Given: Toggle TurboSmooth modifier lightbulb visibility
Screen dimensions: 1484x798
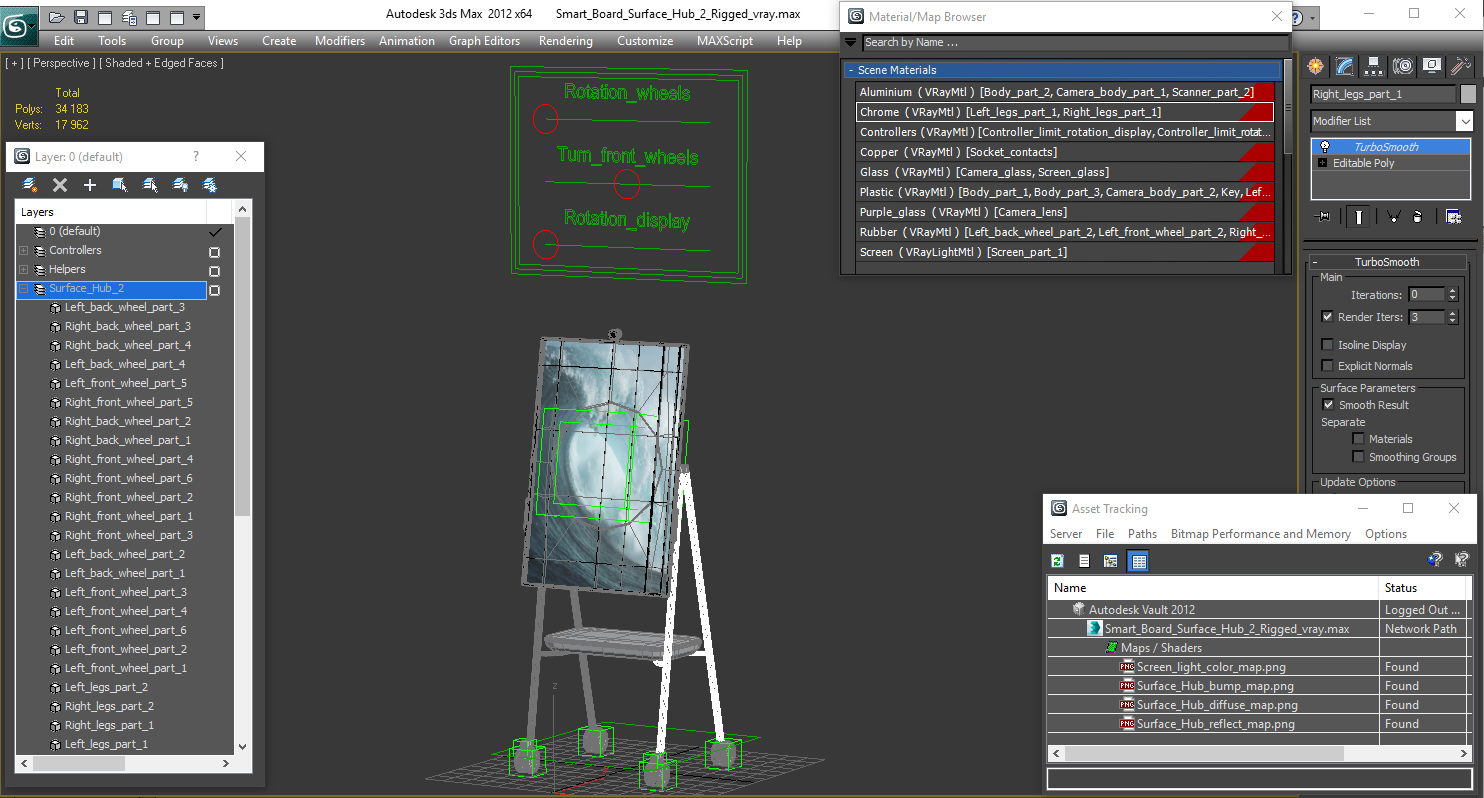Looking at the screenshot, I should click(x=1325, y=147).
